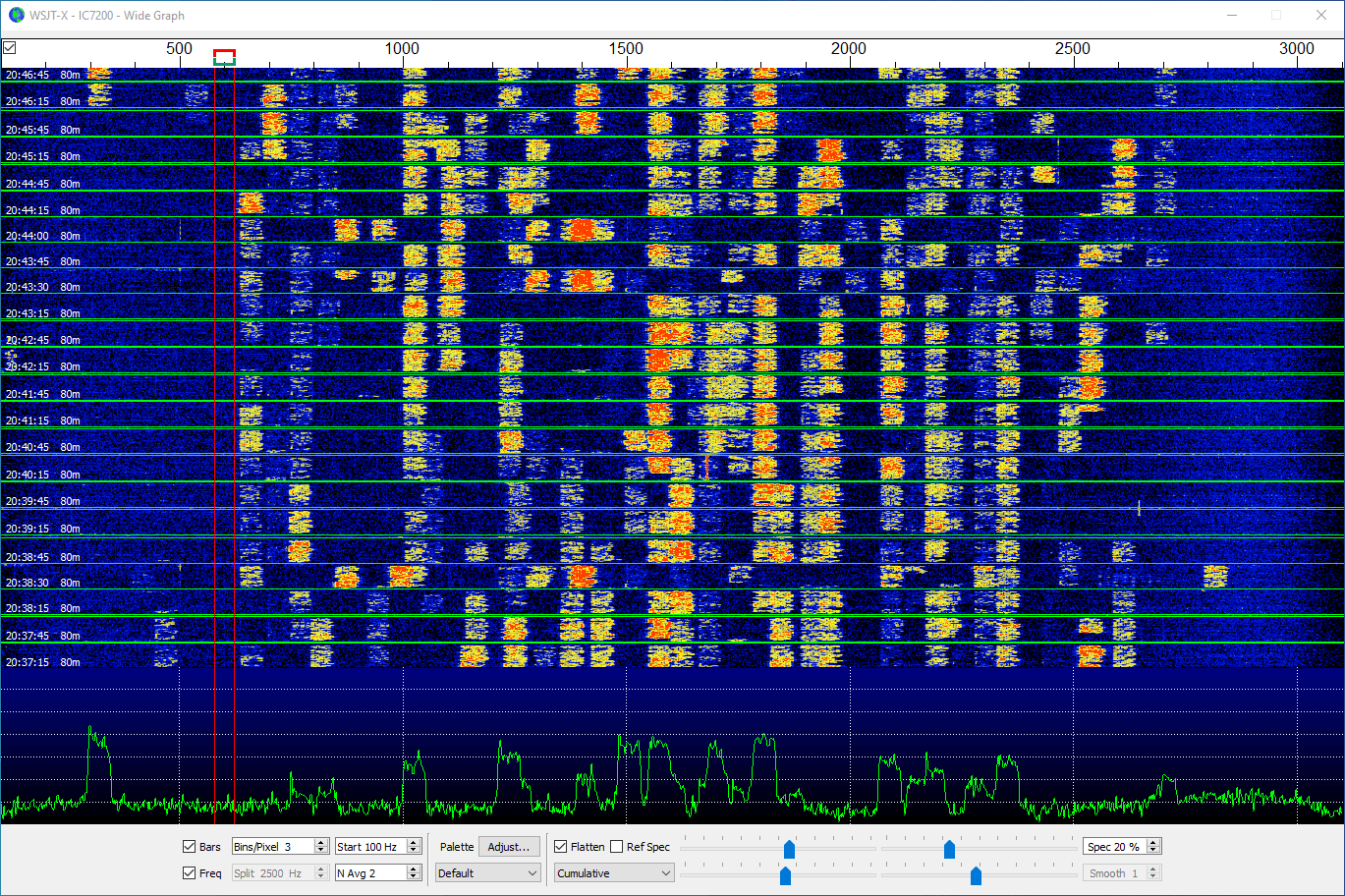Raise Spec percentage with its up arrow
The height and width of the screenshot is (896, 1345).
(1153, 843)
